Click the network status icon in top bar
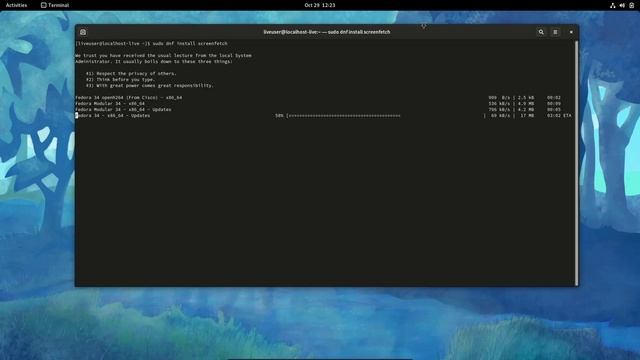Viewport: 640px width, 360px height. (612, 5)
